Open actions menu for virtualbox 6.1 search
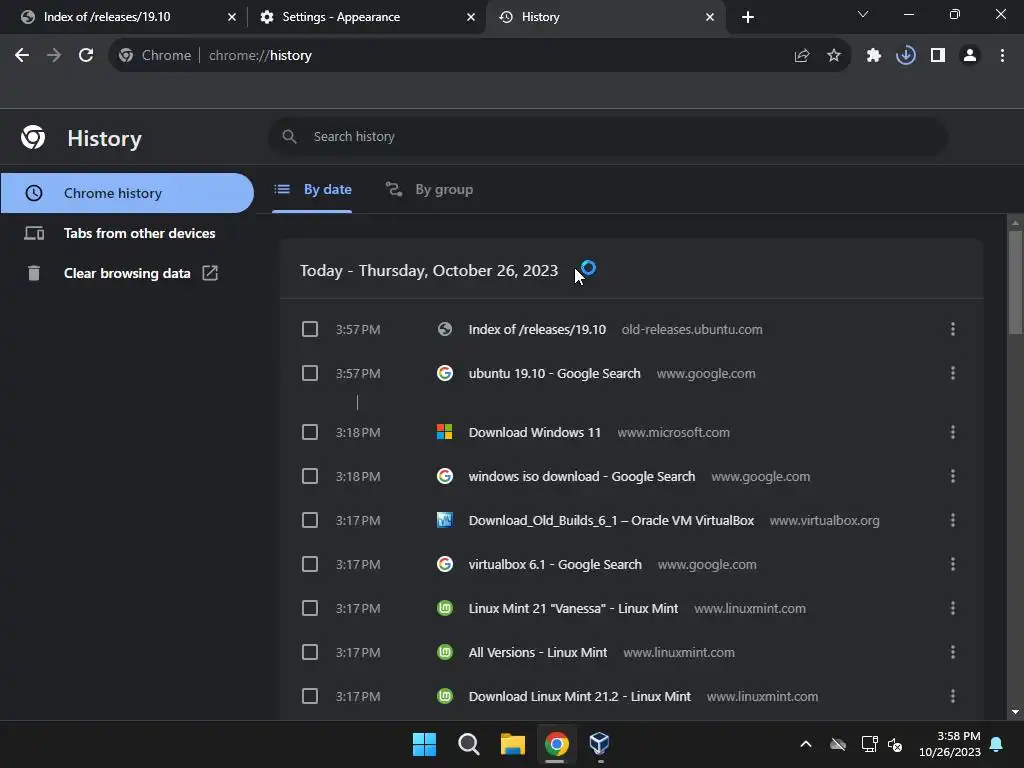Viewport: 1024px width, 768px height. pos(953,564)
